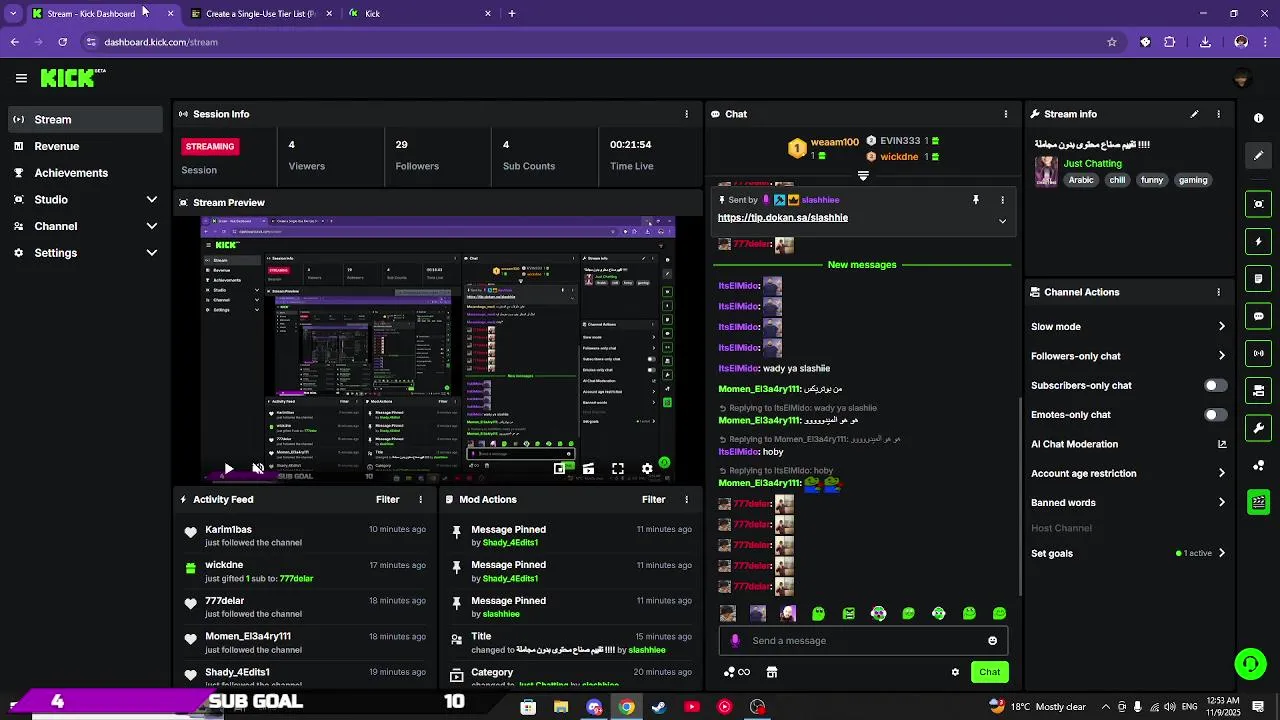The width and height of the screenshot is (1280, 720).
Task: Open Mod Actions three-dot menu
Action: 686,499
